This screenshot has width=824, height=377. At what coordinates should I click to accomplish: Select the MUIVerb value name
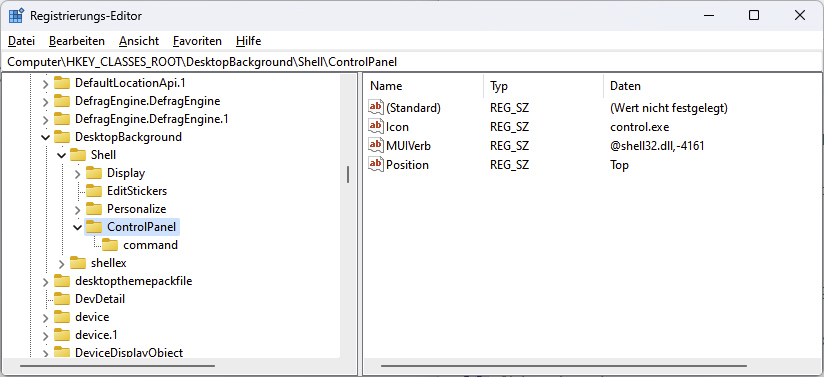pyautogui.click(x=408, y=146)
